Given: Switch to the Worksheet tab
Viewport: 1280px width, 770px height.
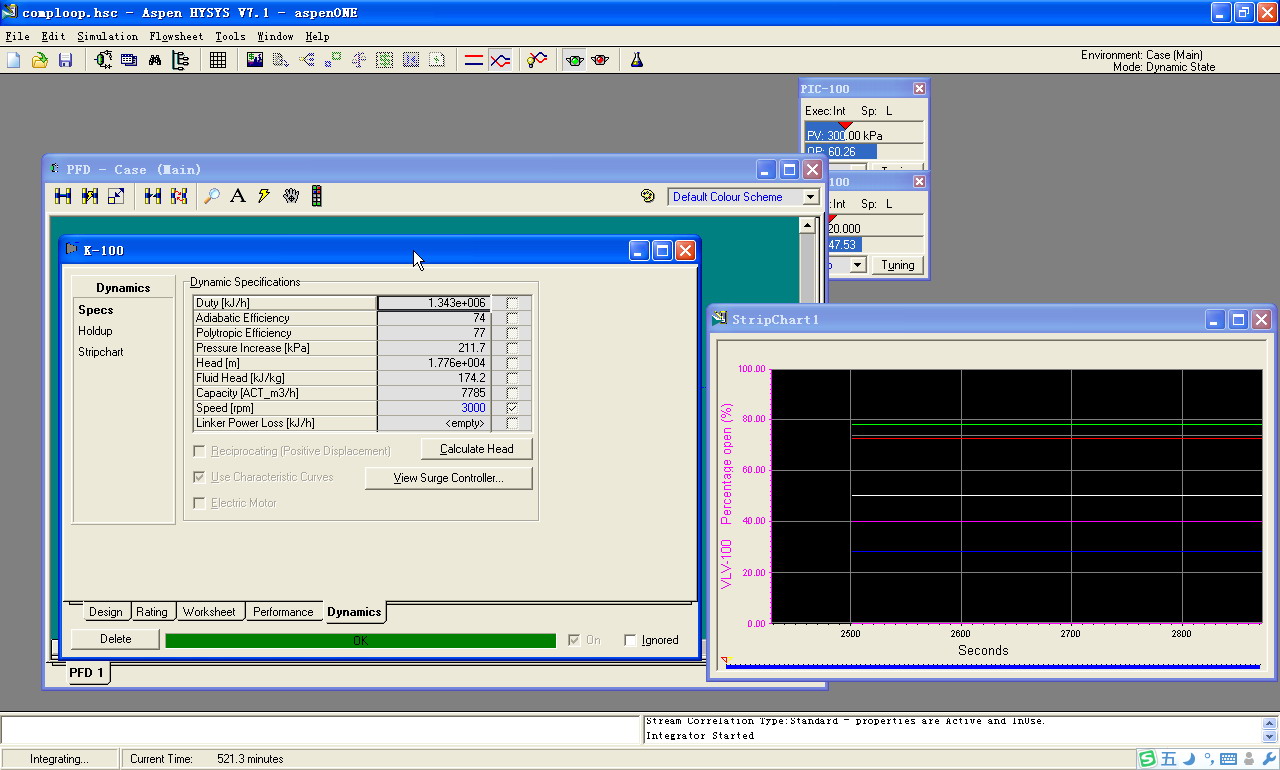Looking at the screenshot, I should point(209,612).
